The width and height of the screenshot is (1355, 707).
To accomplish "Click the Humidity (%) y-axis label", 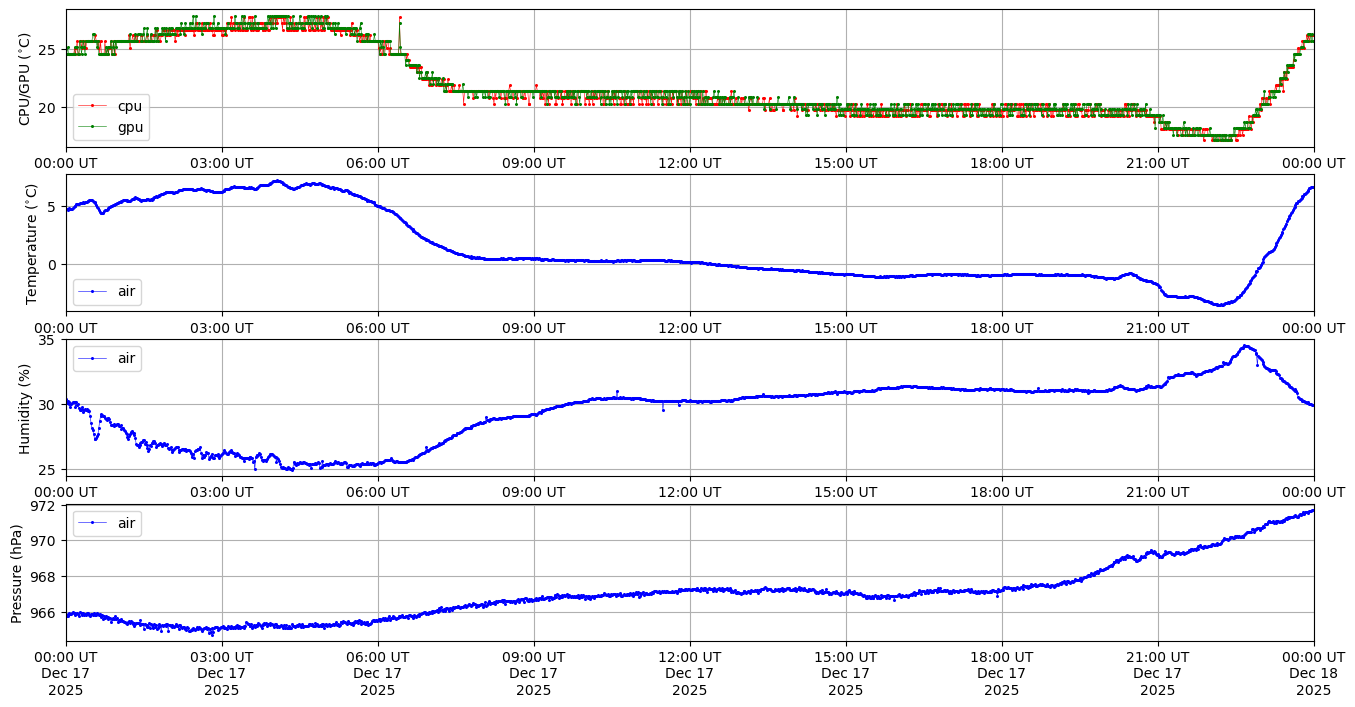I will pos(26,408).
